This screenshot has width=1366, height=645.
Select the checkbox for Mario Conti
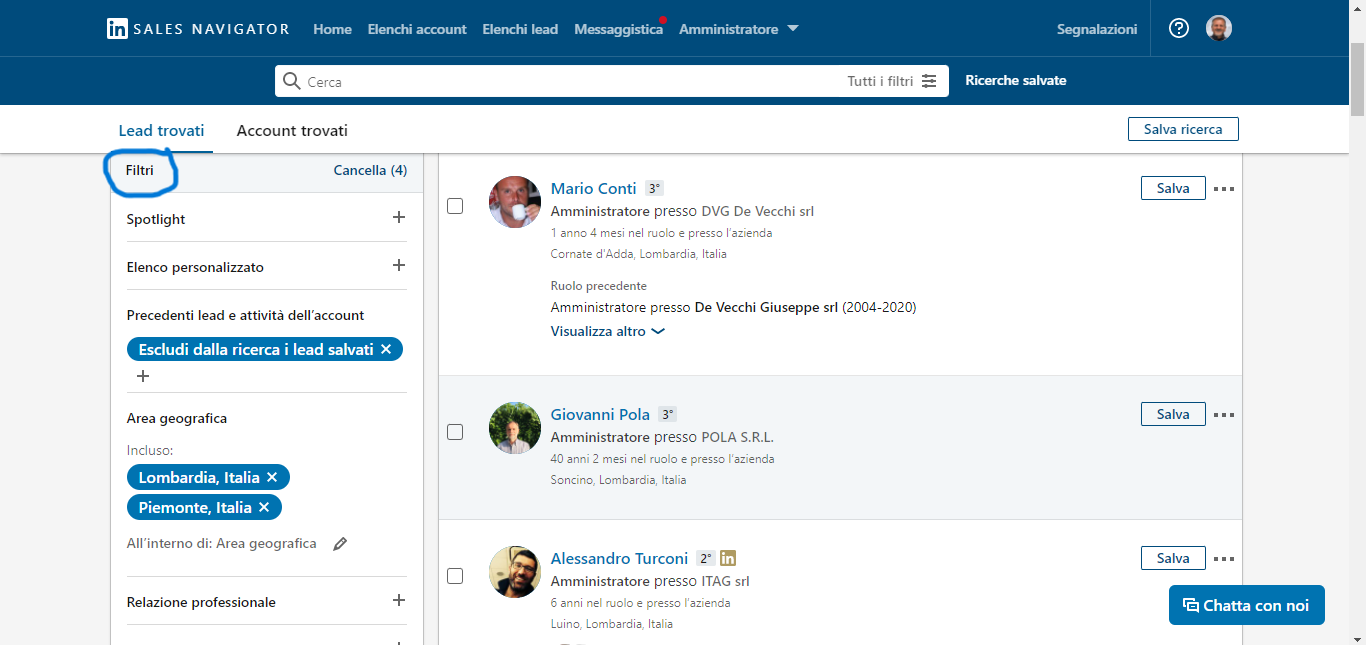point(455,206)
